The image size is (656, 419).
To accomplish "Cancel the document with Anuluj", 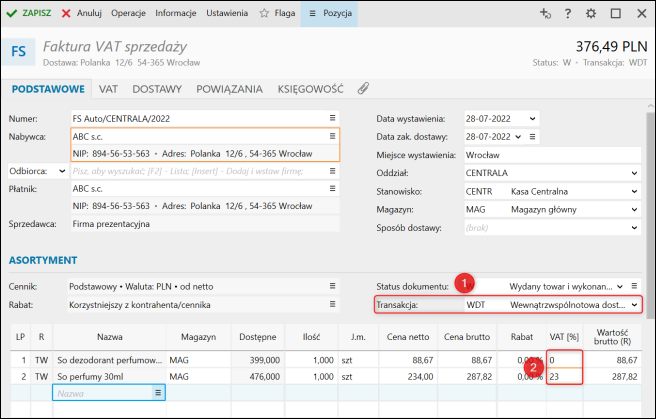I will (80, 14).
